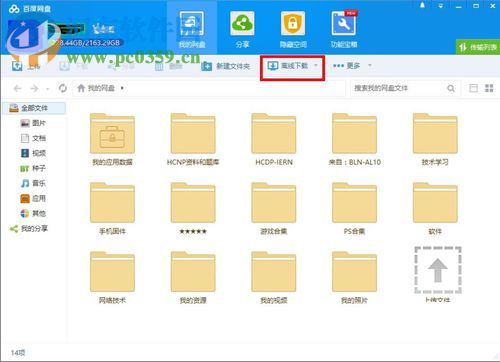Expand the 离线下载 dropdown arrow
Image resolution: width=500 pixels, height=362 pixels.
pos(316,66)
